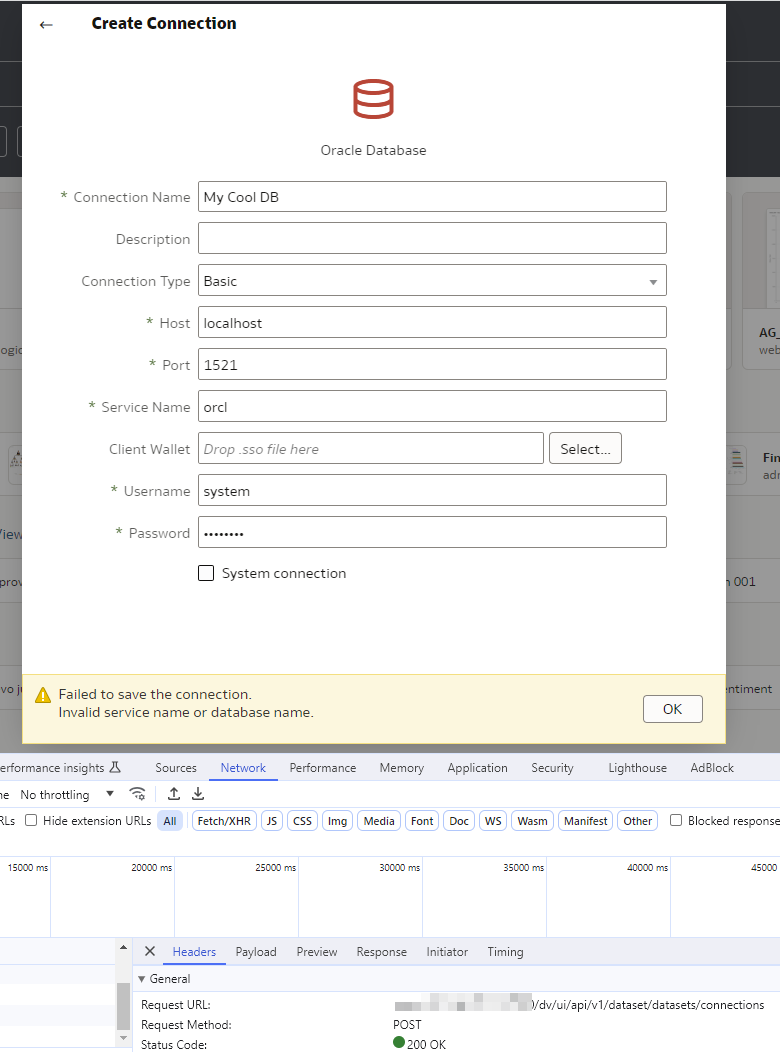Toggle Blocked response checkbox
This screenshot has height=1052, width=780.
[x=676, y=820]
